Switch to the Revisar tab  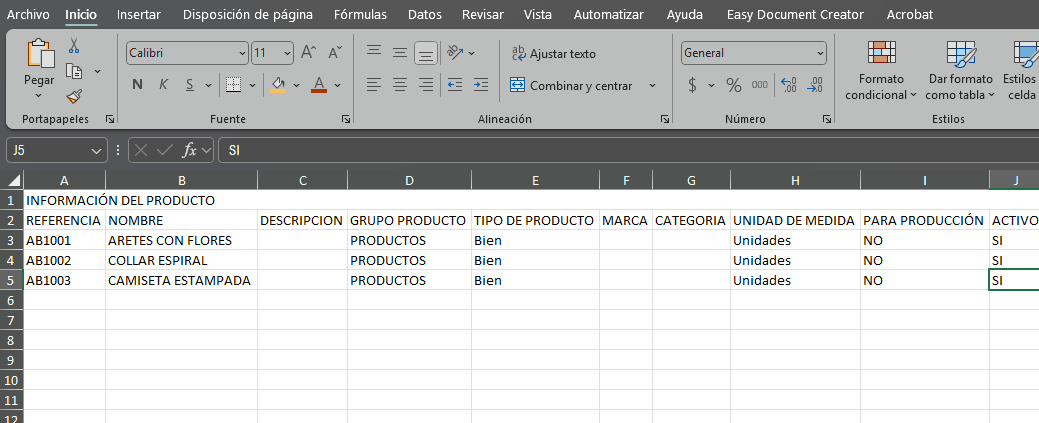tap(482, 15)
